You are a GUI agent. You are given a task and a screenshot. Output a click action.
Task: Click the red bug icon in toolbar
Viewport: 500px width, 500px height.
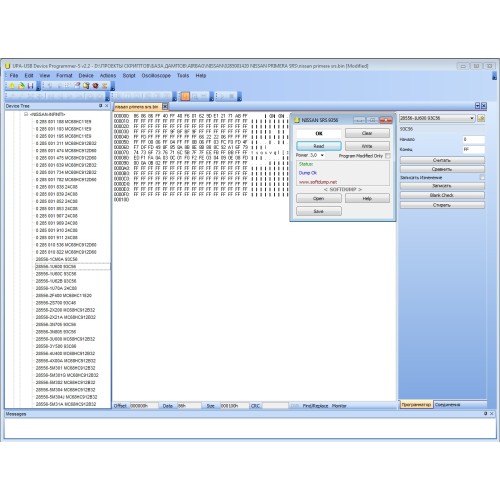(96, 86)
